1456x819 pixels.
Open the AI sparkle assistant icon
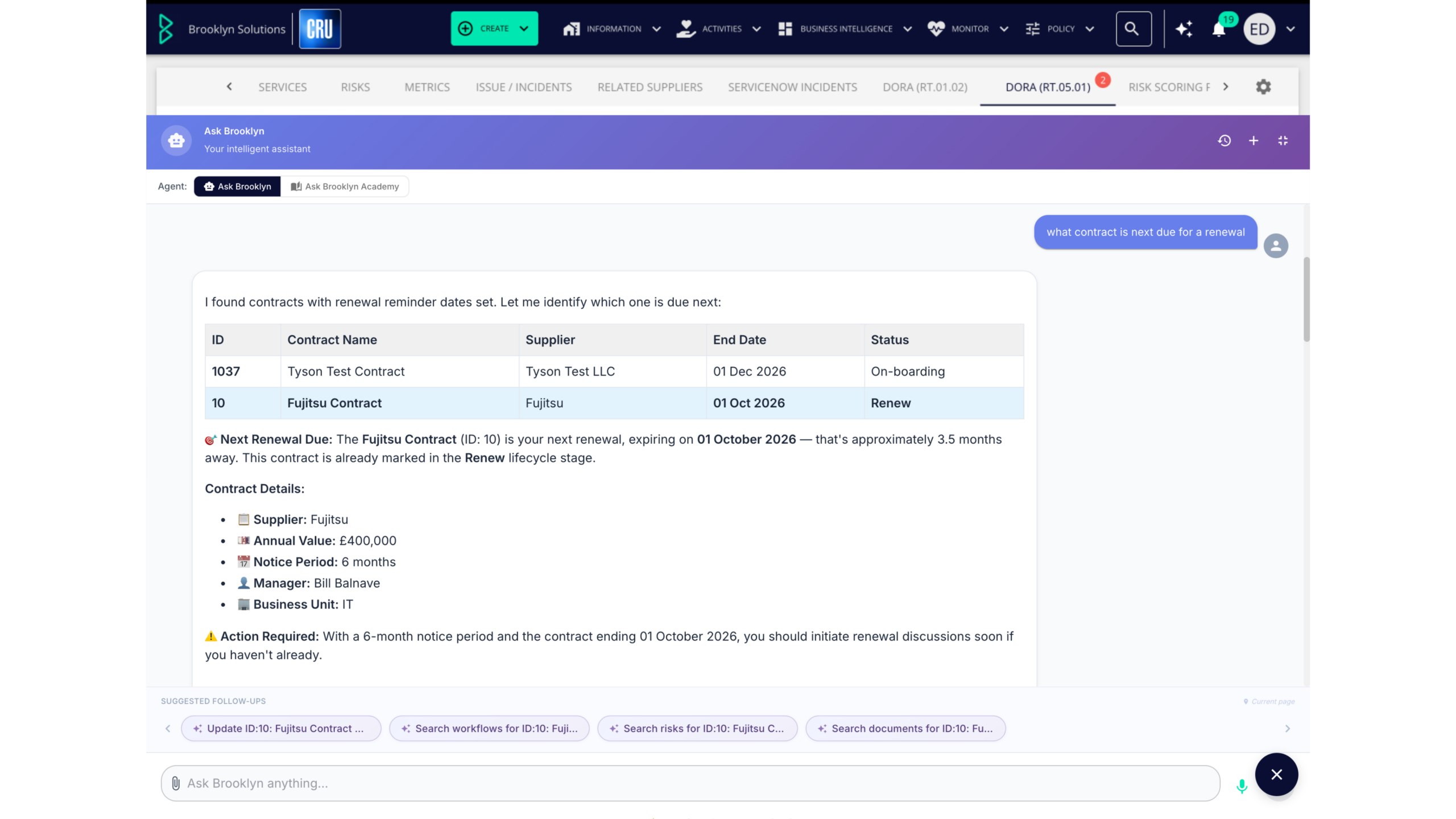pyautogui.click(x=1184, y=29)
